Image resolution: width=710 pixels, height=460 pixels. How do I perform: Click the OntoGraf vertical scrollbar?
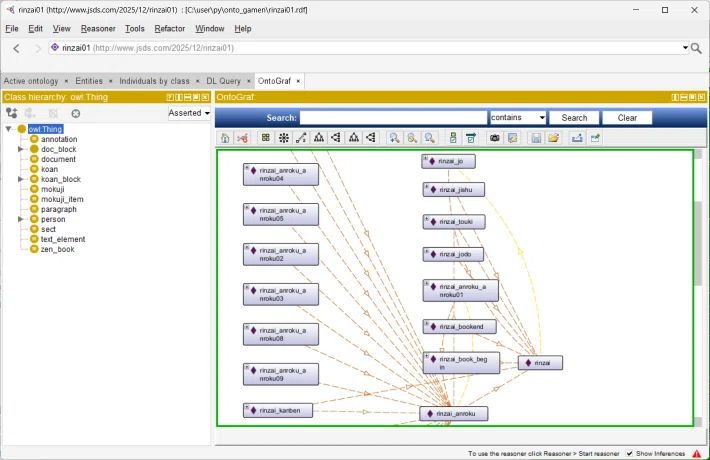[698, 244]
